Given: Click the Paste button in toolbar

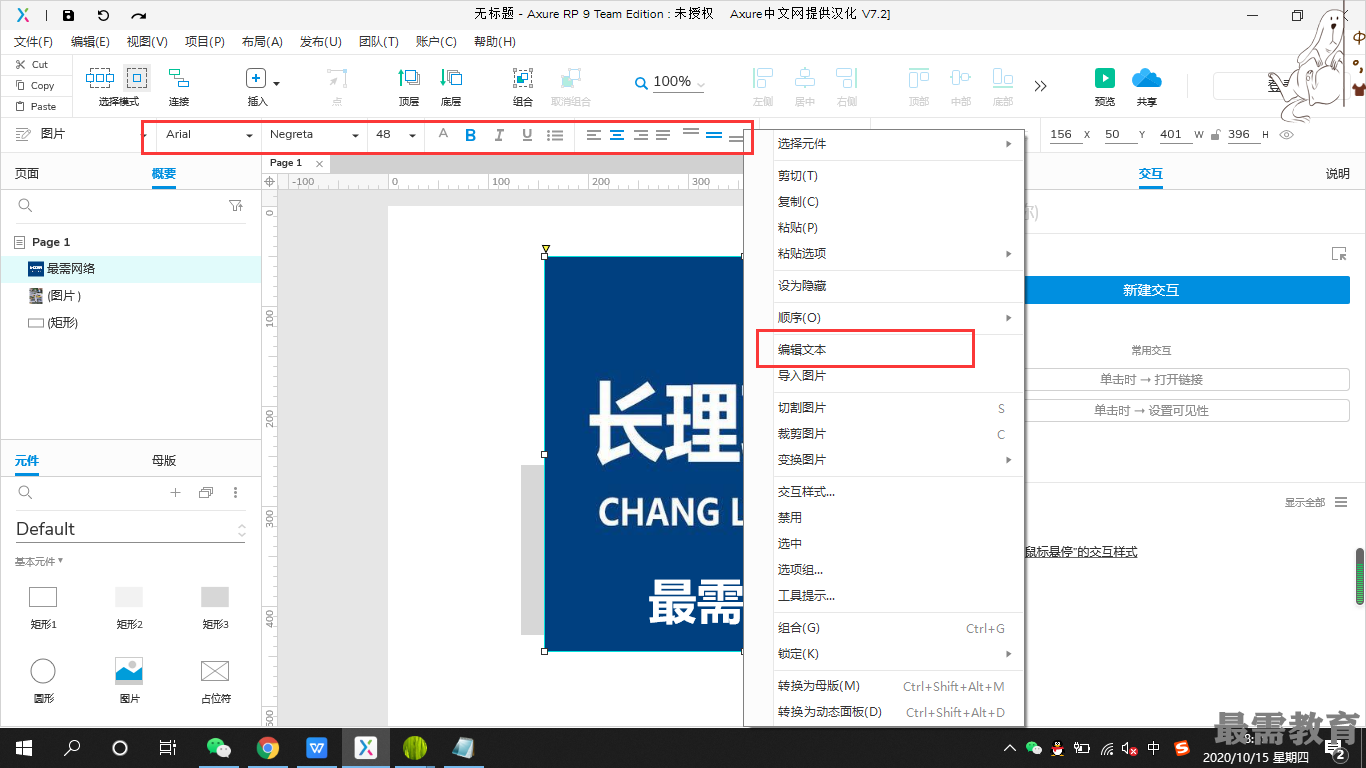Looking at the screenshot, I should (35, 106).
